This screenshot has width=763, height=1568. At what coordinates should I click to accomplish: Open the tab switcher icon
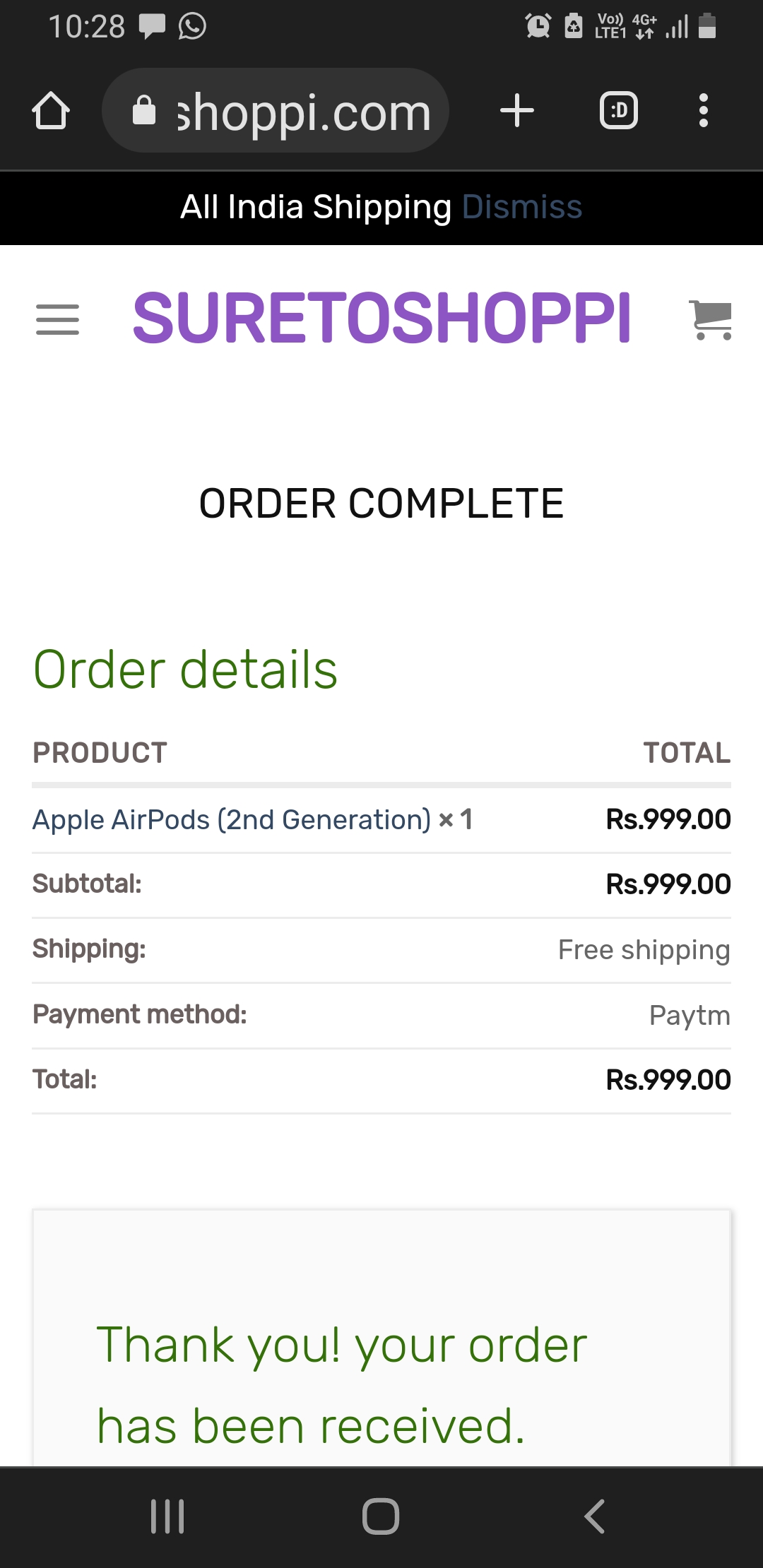point(618,111)
